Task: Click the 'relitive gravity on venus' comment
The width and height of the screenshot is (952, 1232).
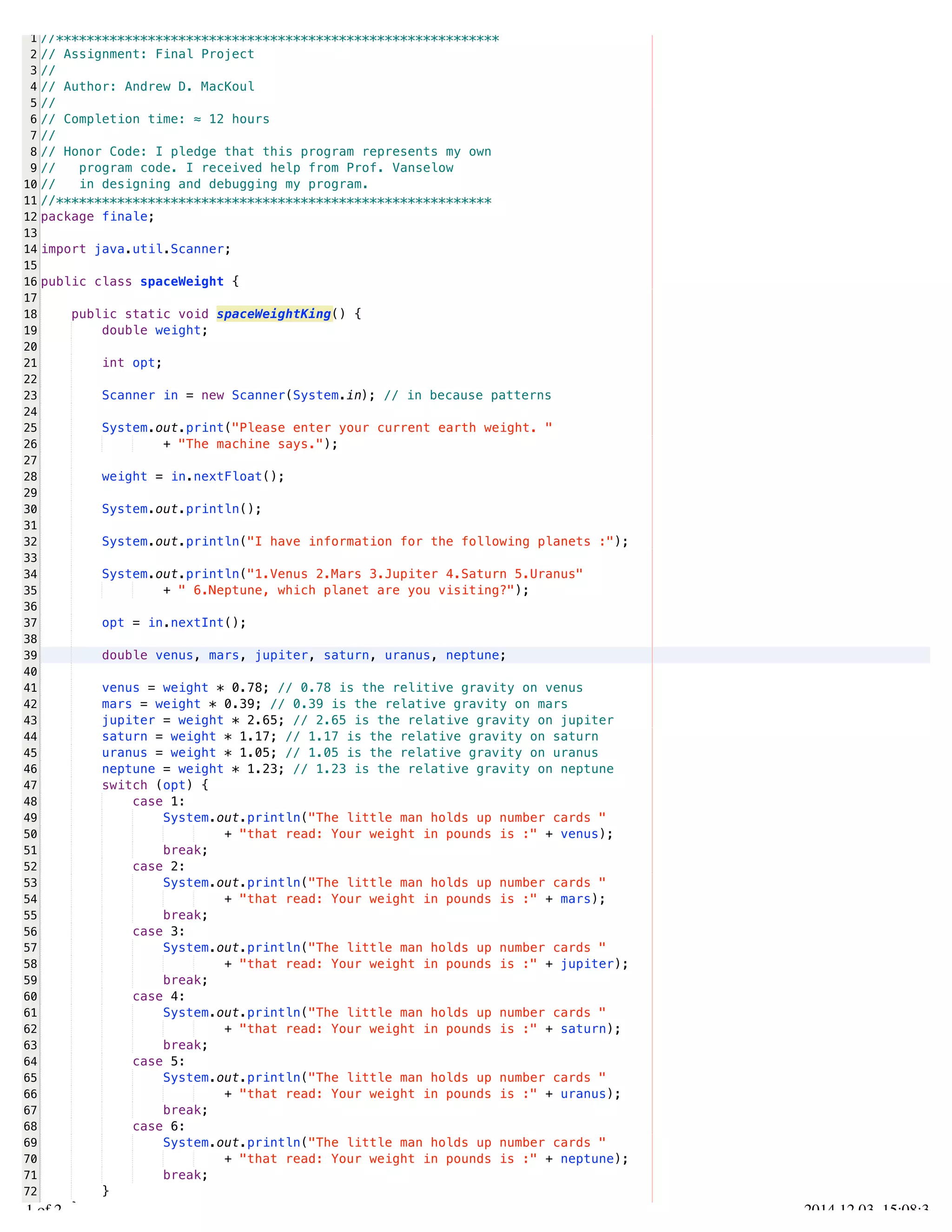Action: pos(430,688)
